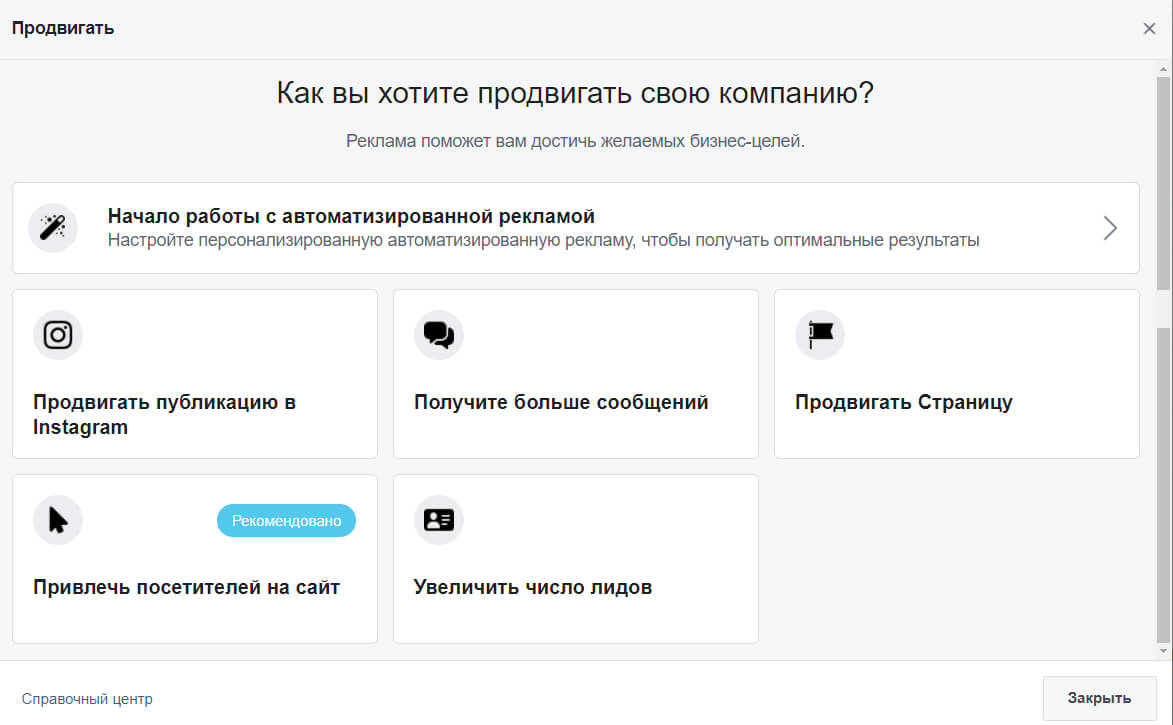The height and width of the screenshot is (725, 1173).
Task: Click the Продвигать dialog title
Action: [62, 29]
